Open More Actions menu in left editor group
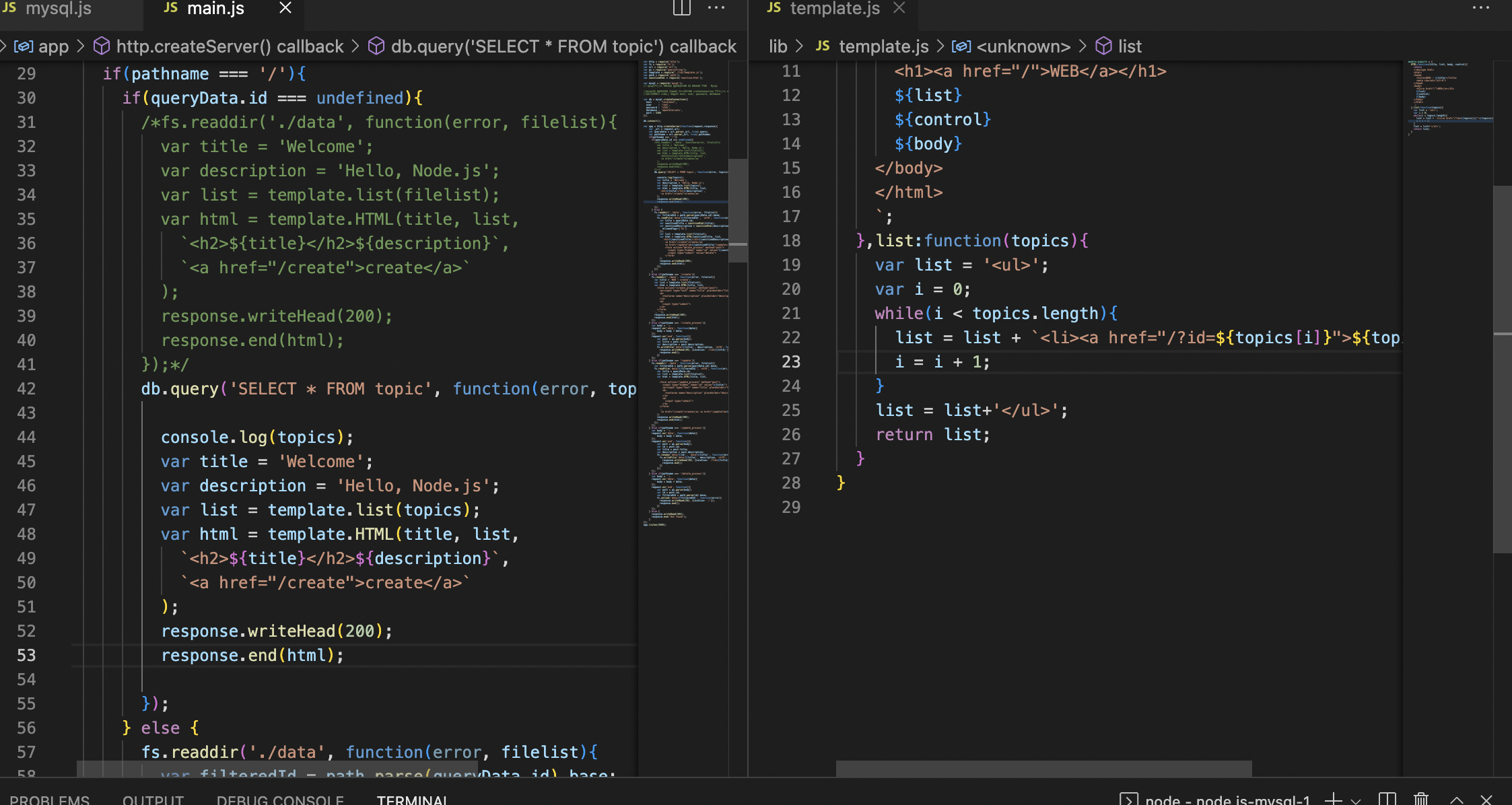Image resolution: width=1512 pixels, height=805 pixels. tap(716, 8)
